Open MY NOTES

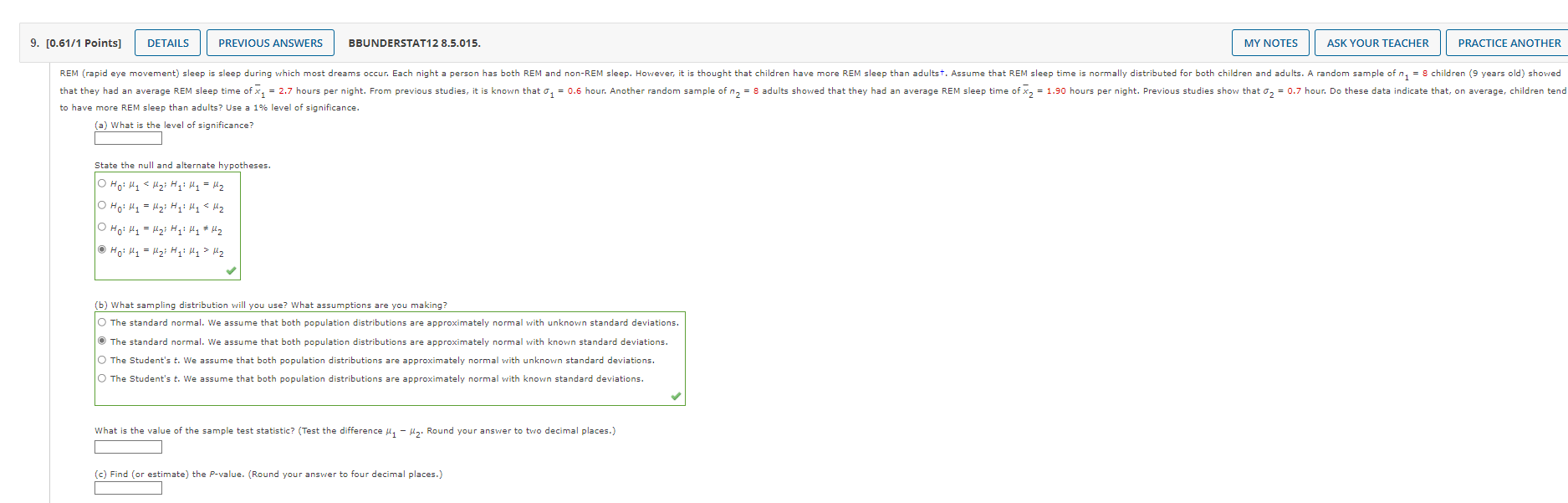pos(1270,43)
